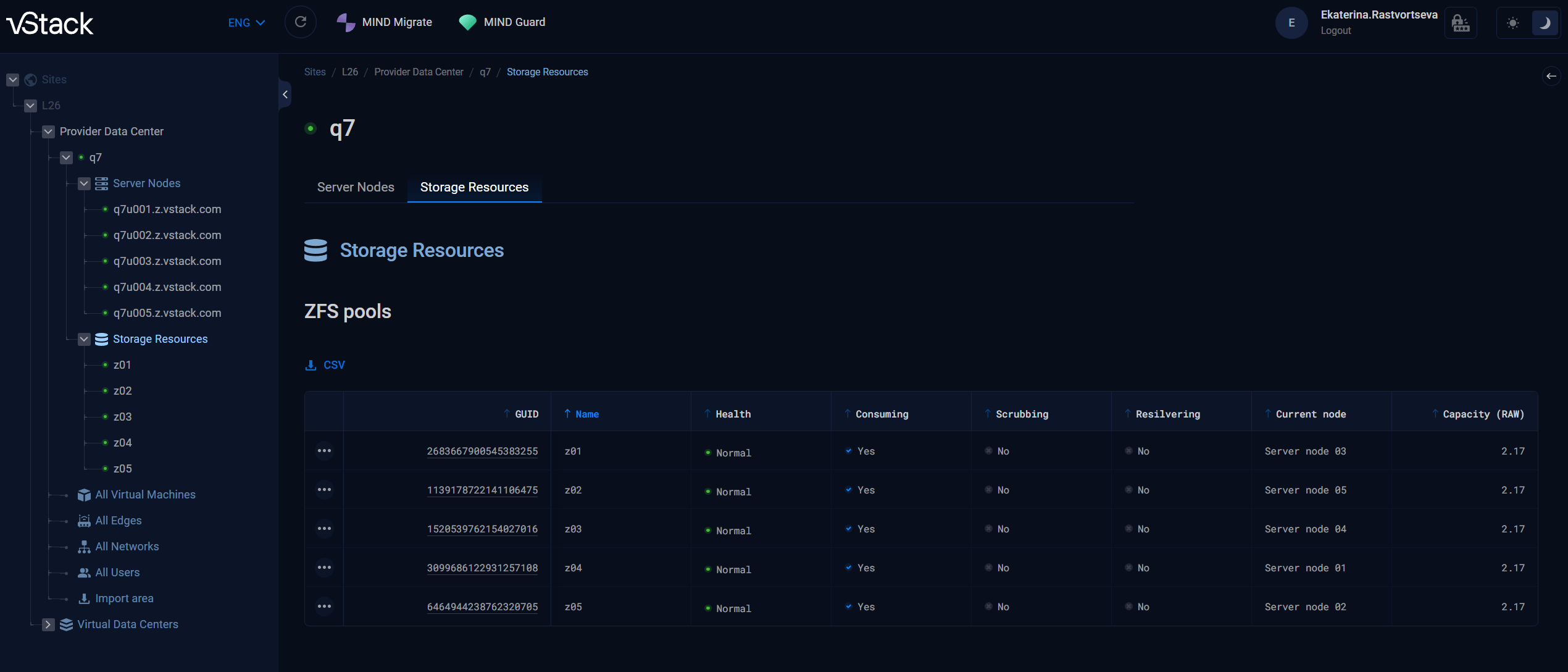
Task: Switch to the Server Nodes tab
Action: 356,187
